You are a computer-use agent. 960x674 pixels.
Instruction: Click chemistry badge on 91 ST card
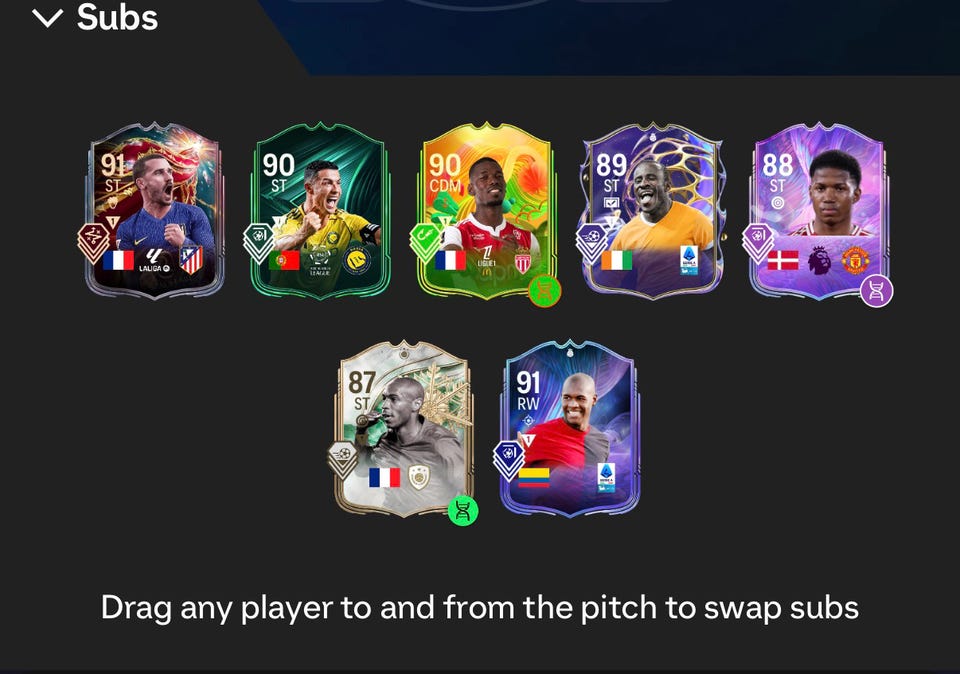pos(93,242)
